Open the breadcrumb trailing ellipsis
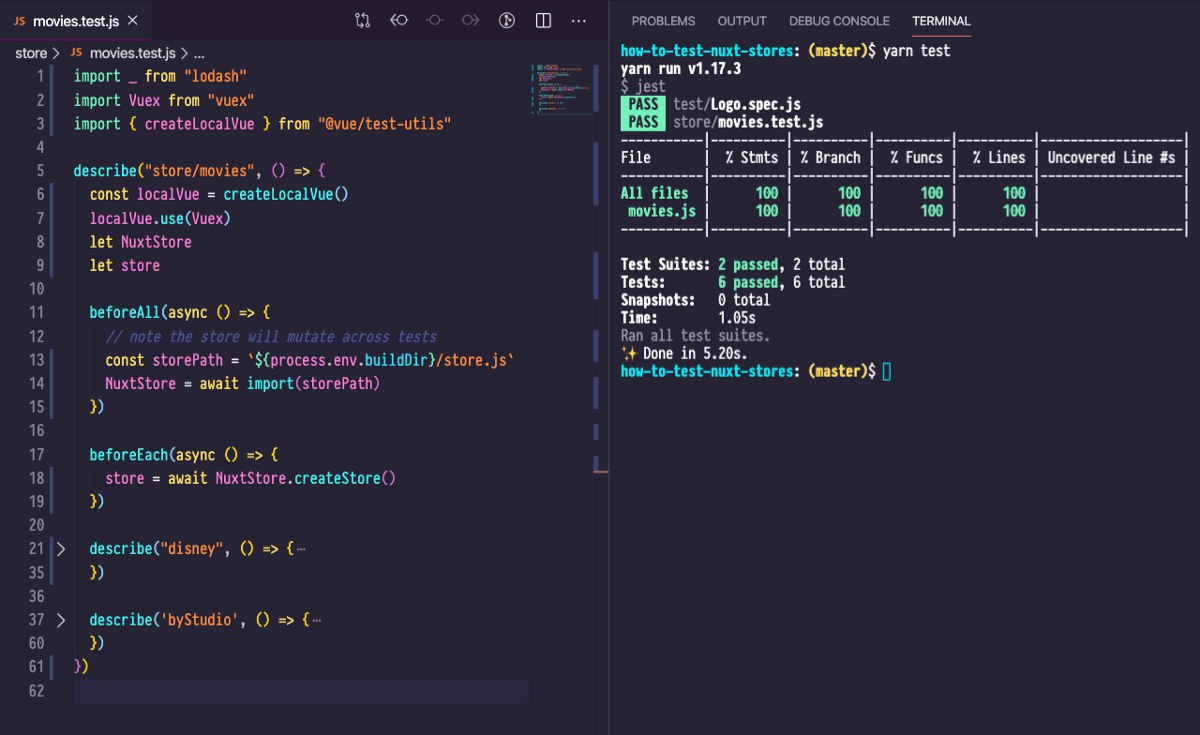The width and height of the screenshot is (1200, 735). click(199, 53)
